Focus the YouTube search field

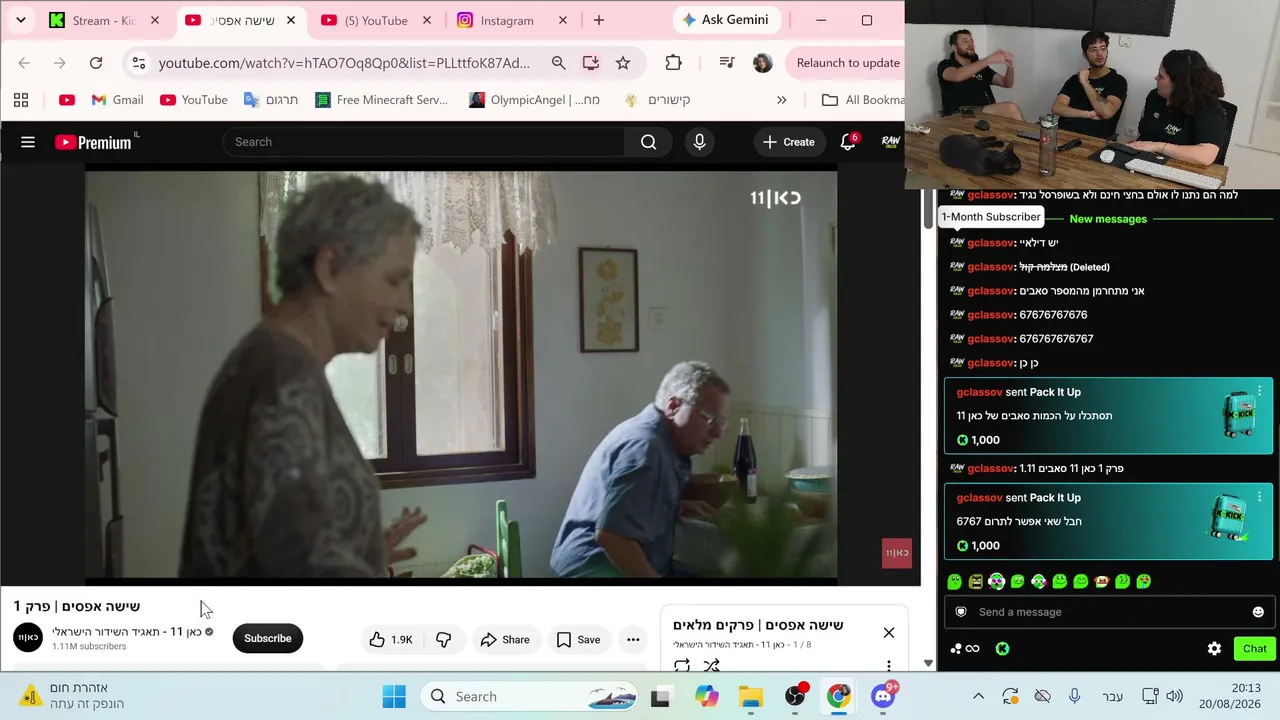424,142
